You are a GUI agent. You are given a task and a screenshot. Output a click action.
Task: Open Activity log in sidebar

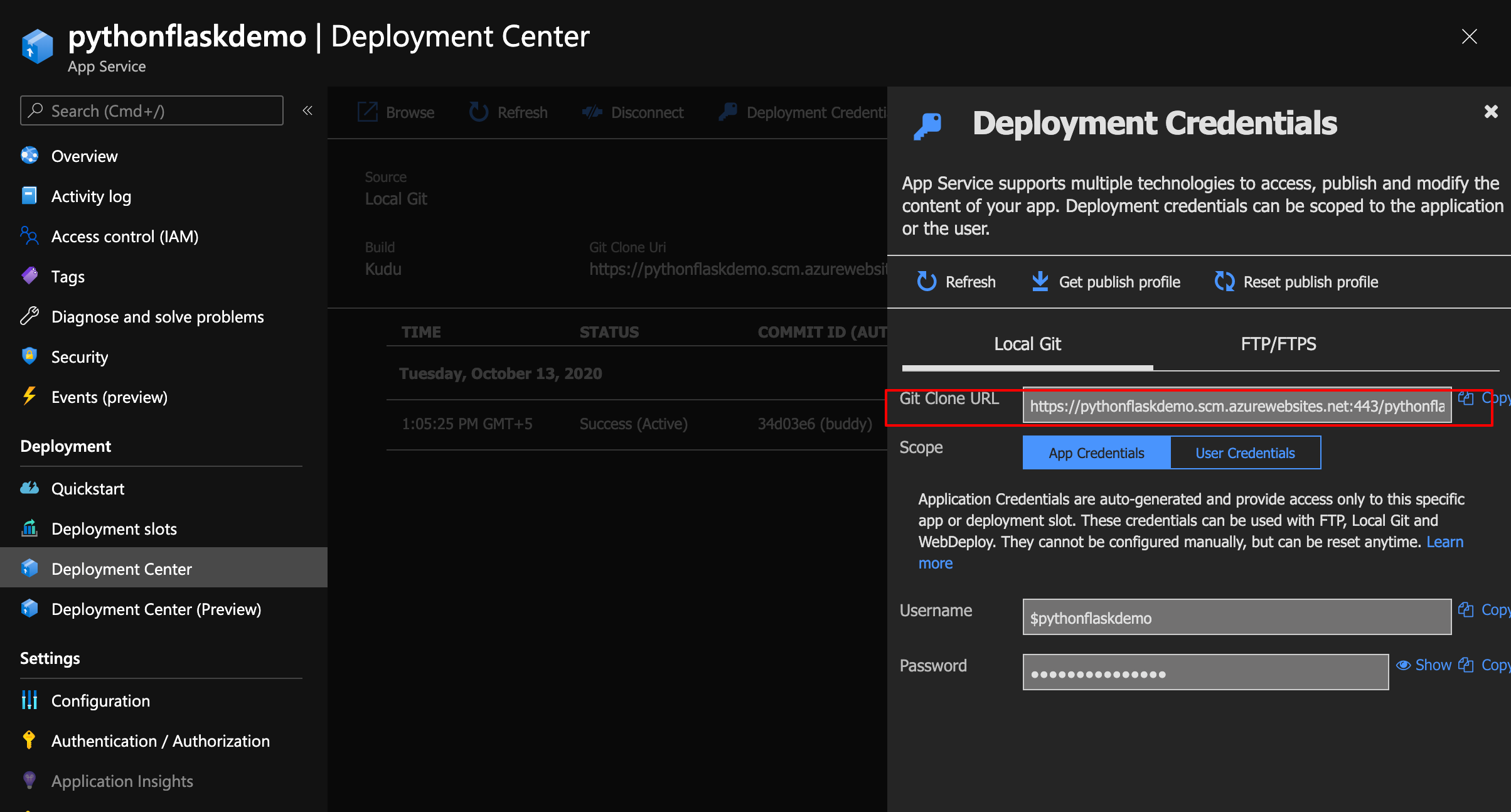91,196
